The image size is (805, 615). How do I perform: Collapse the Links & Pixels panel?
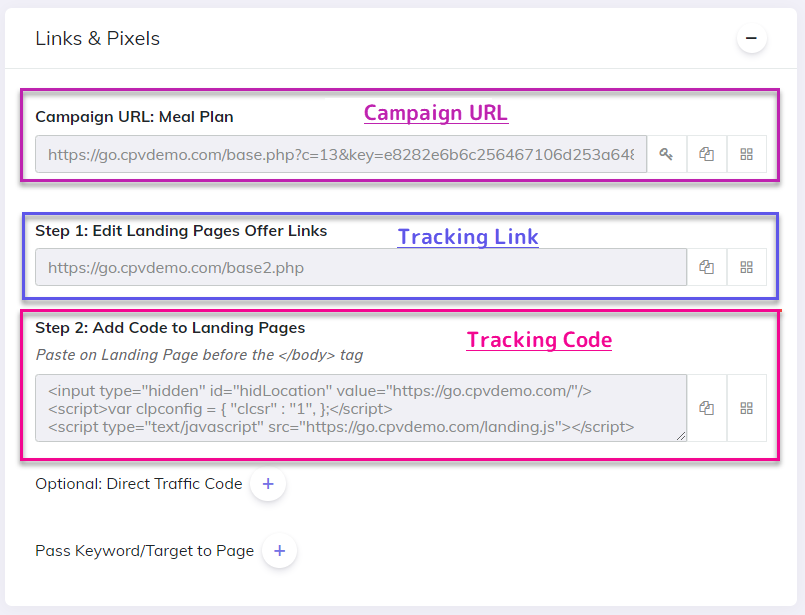coord(751,37)
